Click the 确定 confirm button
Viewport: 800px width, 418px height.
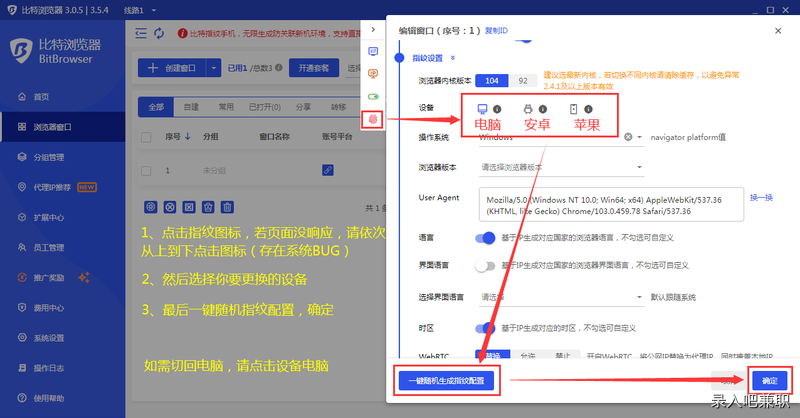tap(769, 381)
